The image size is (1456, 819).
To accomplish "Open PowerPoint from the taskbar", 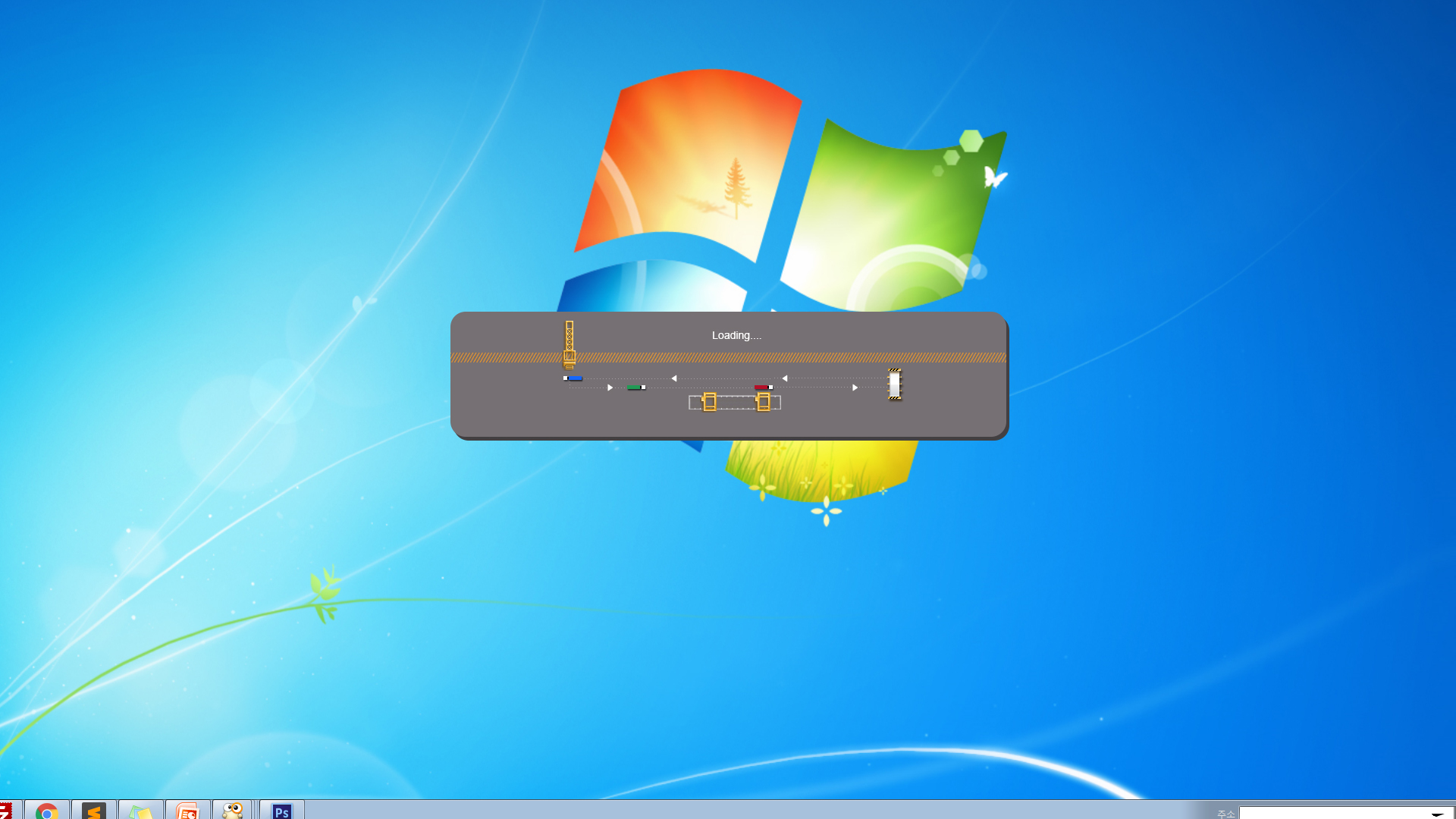I will (187, 811).
